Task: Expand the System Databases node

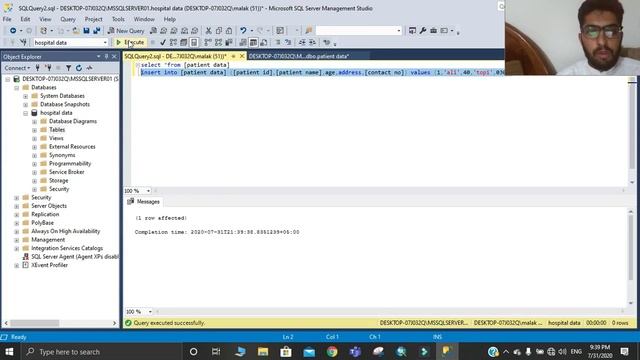Action: [25, 96]
